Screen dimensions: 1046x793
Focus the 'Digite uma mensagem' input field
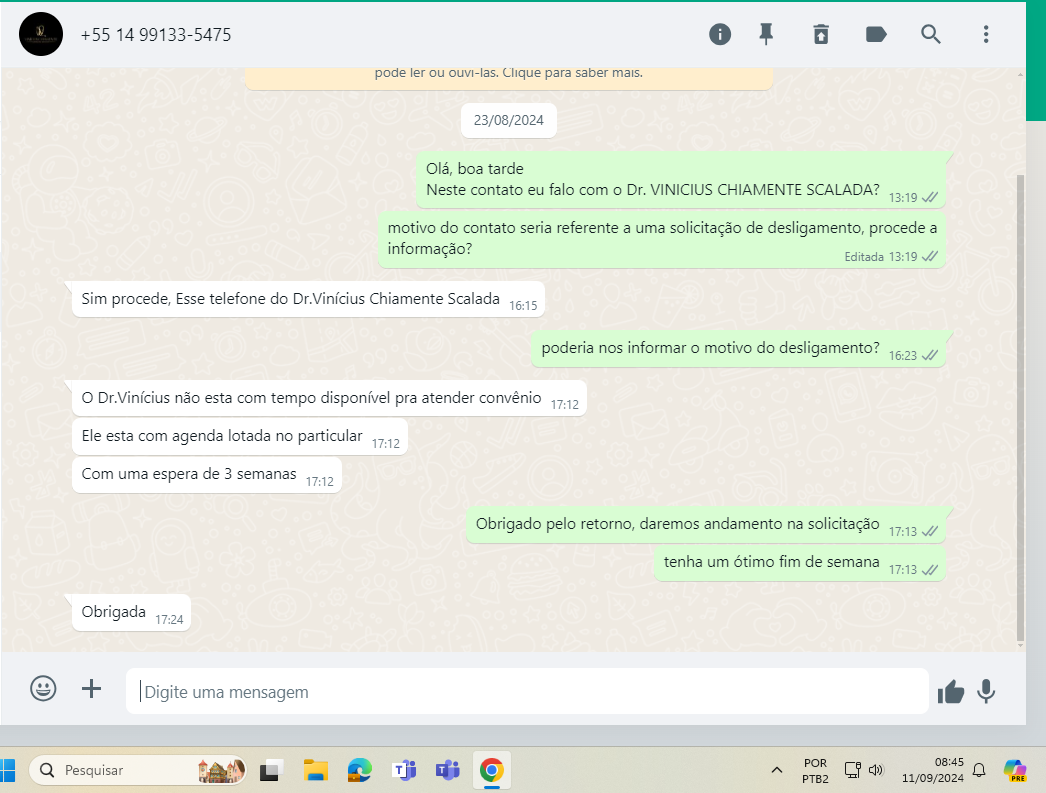pos(527,692)
